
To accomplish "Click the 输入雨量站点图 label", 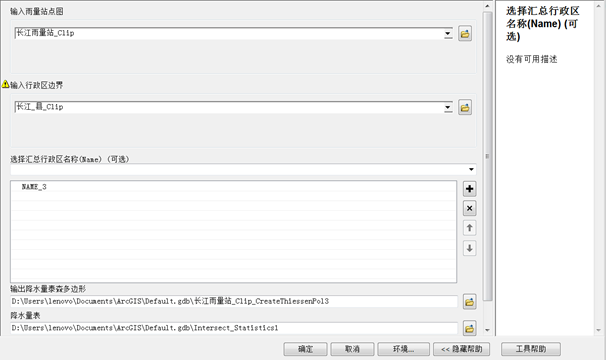I will 37,12.
